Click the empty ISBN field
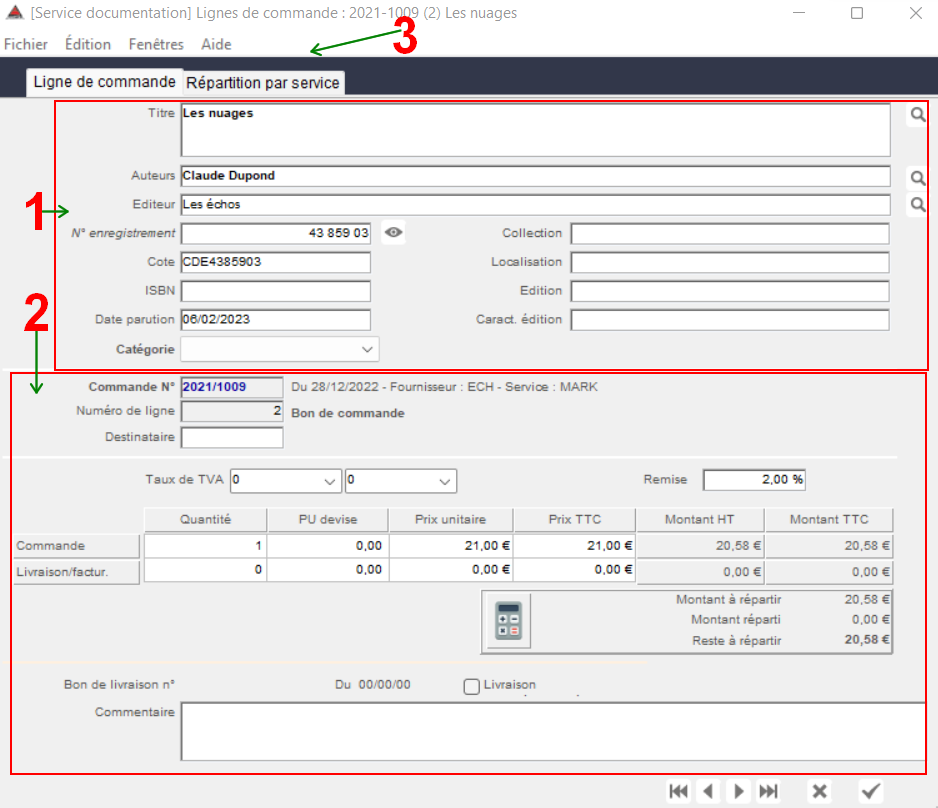 coord(276,291)
